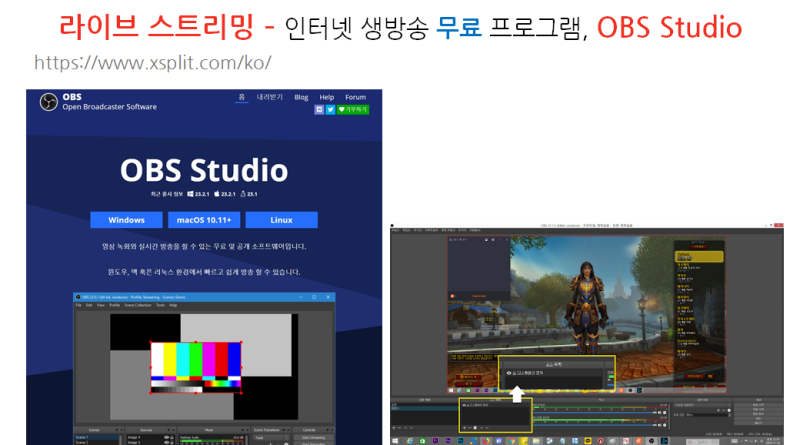Select Scene 1 in the Scenes list

tap(97, 437)
